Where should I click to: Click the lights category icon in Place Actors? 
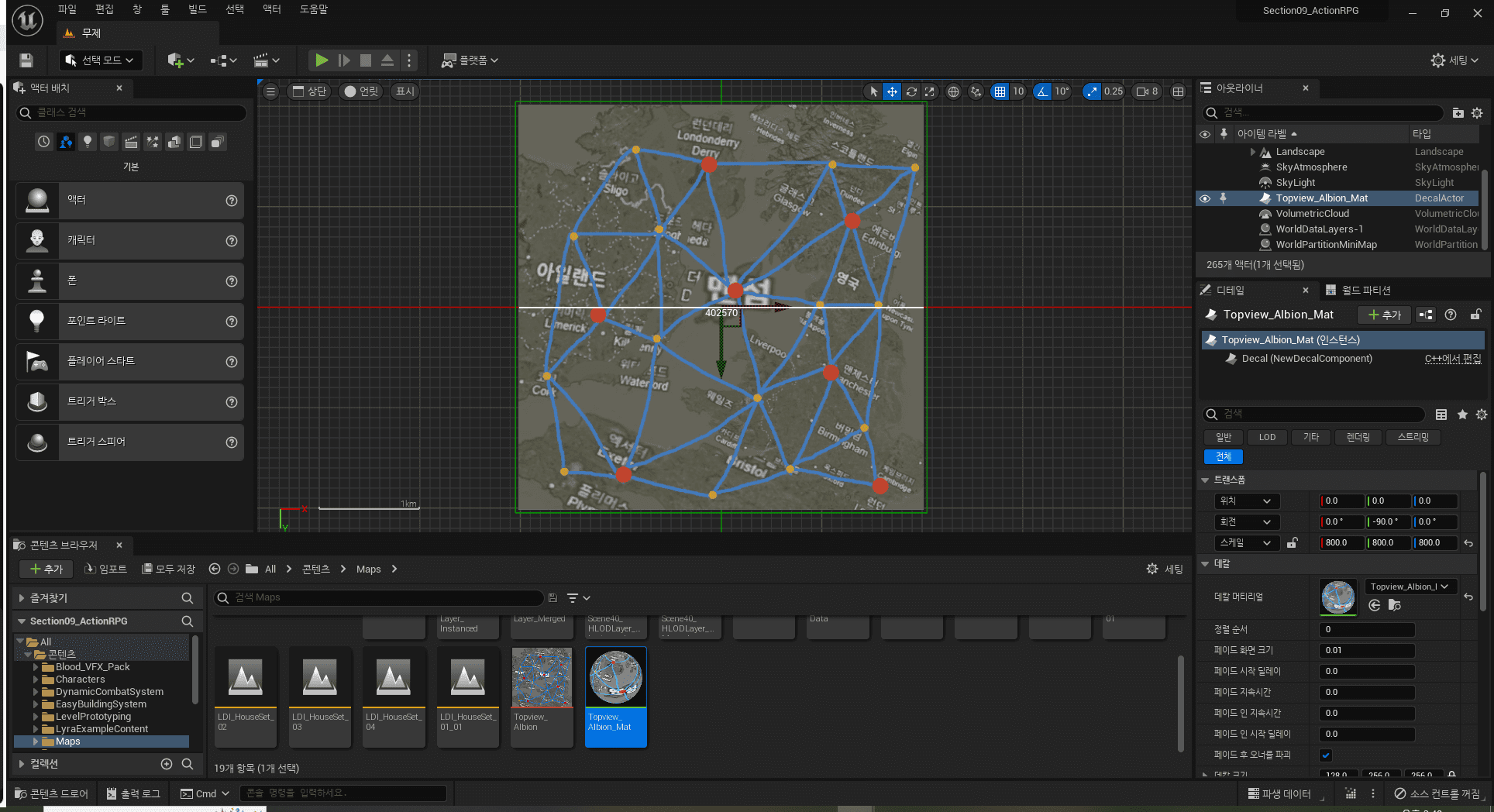click(x=88, y=142)
